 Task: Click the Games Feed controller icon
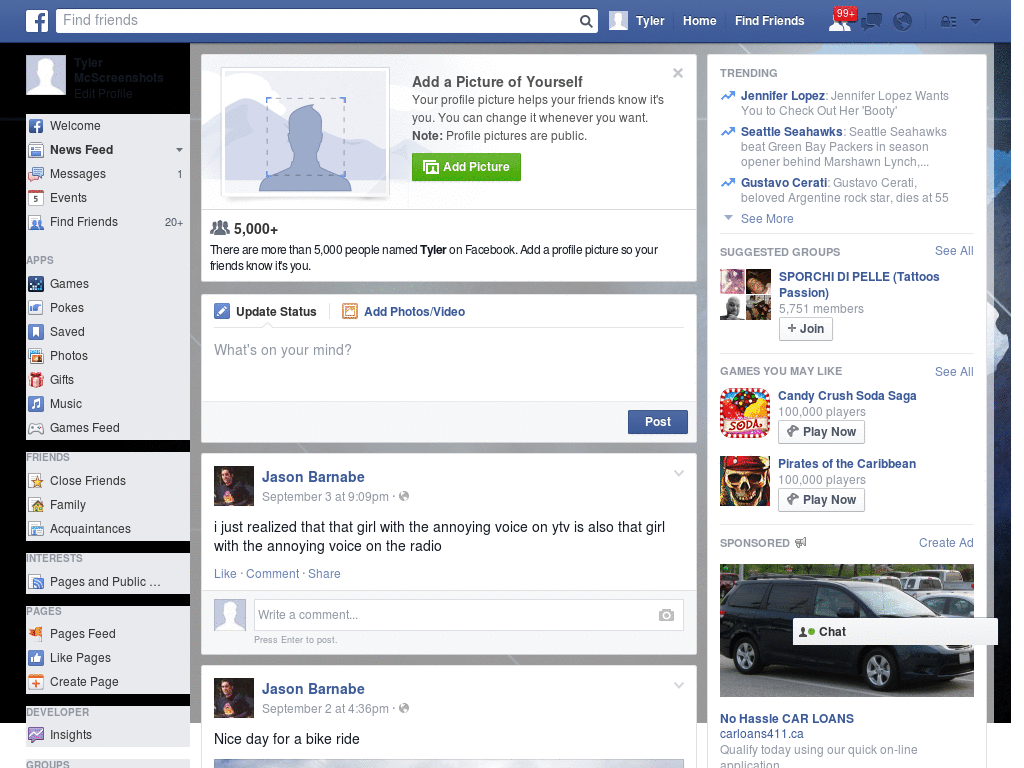click(36, 428)
